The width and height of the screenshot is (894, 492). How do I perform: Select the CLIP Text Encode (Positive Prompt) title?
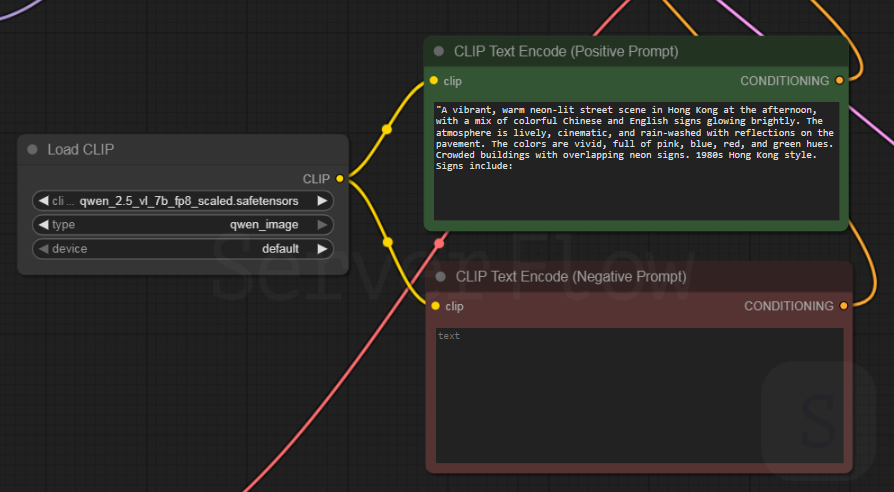click(566, 51)
